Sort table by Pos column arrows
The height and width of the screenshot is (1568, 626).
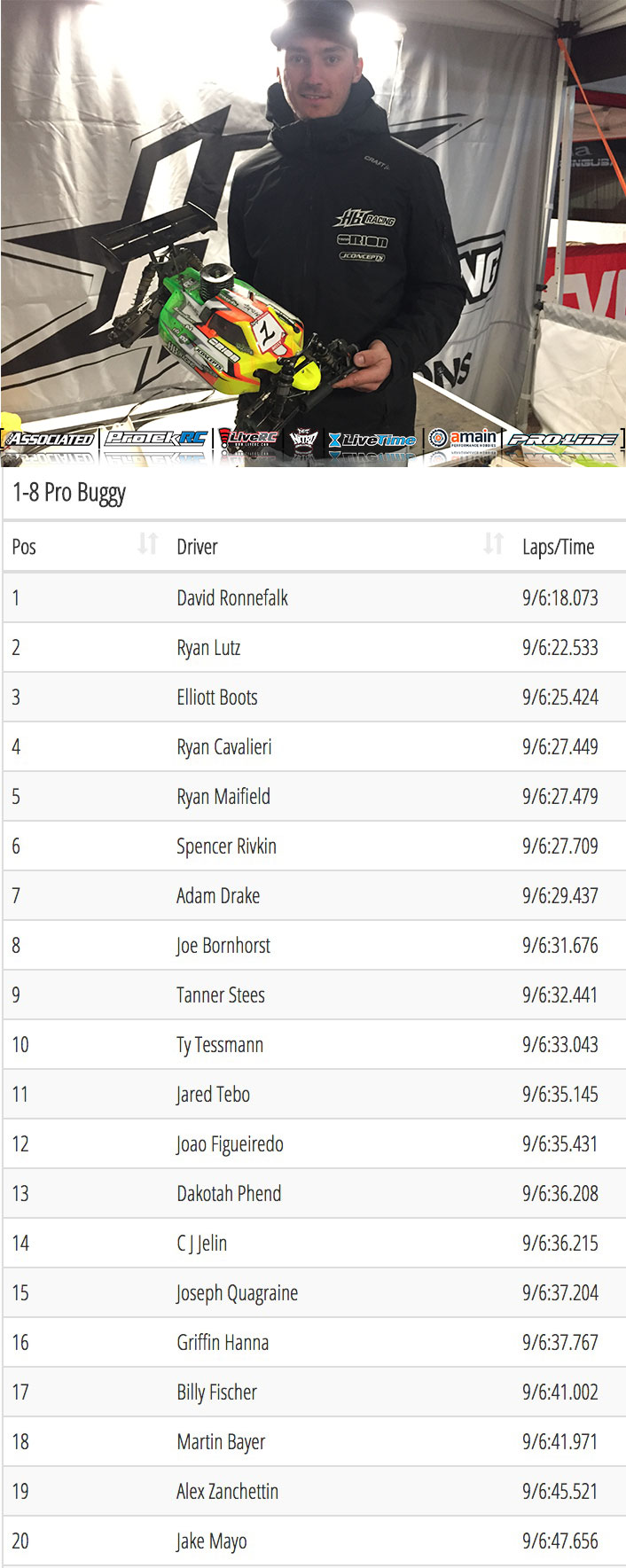(x=148, y=543)
